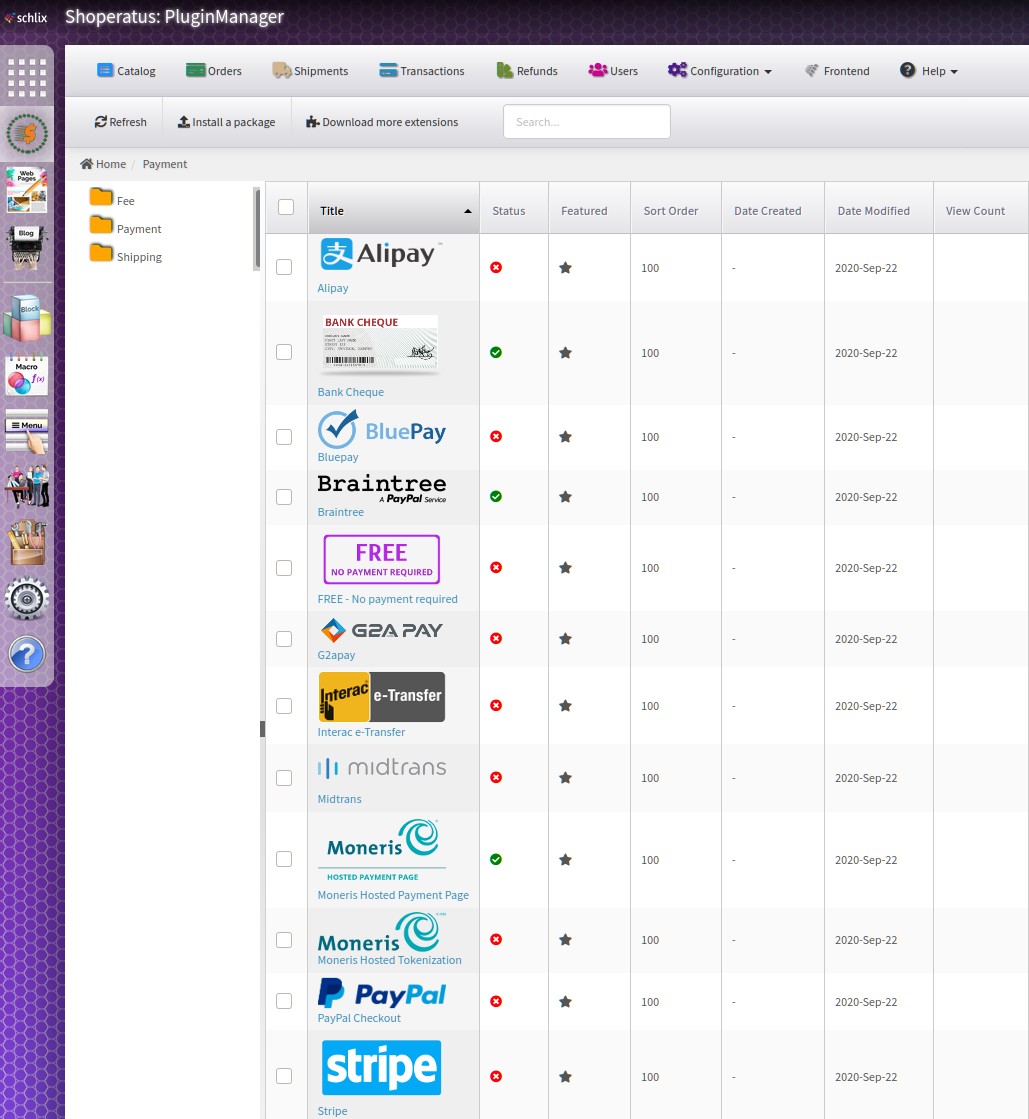Open the Shoperatus dollar icon in sidebar
The width and height of the screenshot is (1029, 1119).
(27, 133)
